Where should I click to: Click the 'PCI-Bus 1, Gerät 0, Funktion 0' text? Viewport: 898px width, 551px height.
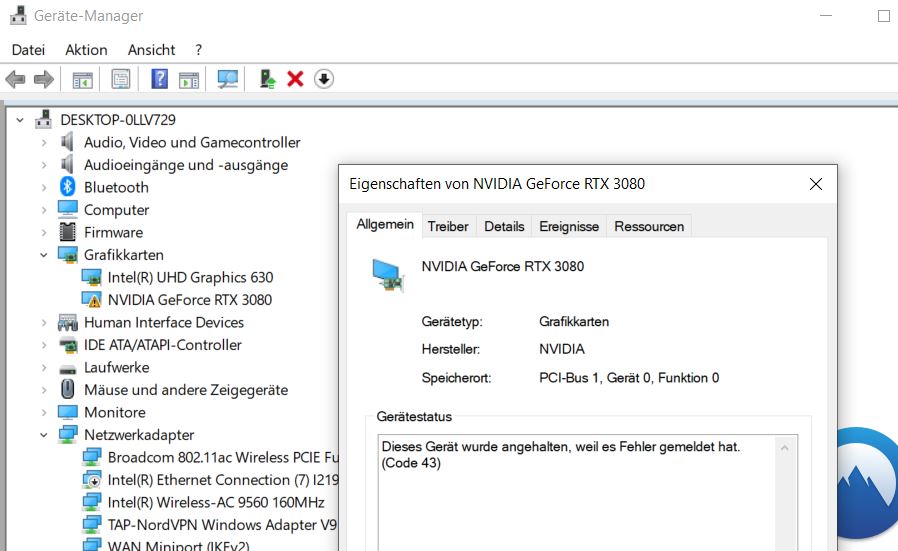click(x=629, y=378)
